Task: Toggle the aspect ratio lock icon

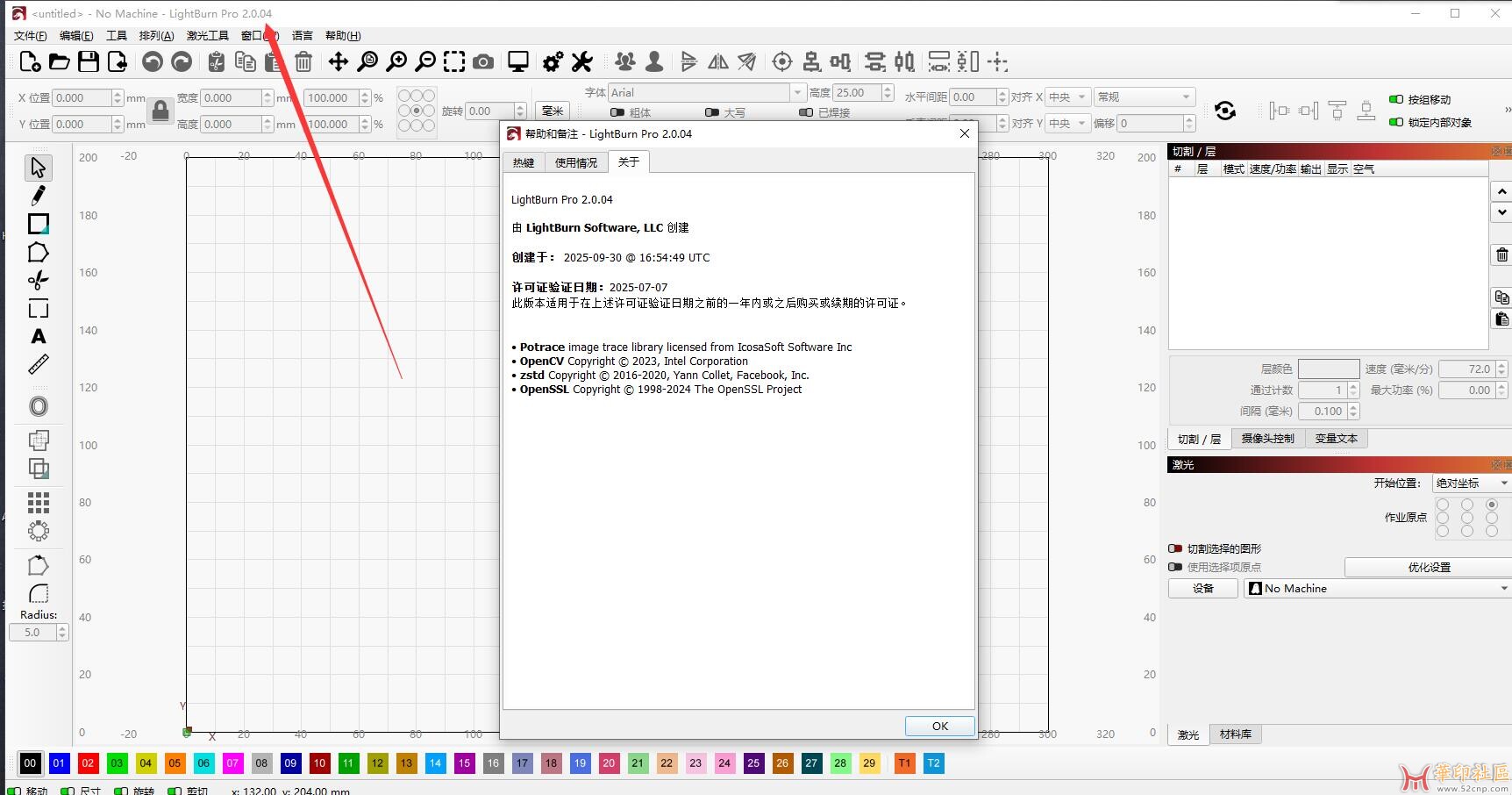Action: pos(160,111)
